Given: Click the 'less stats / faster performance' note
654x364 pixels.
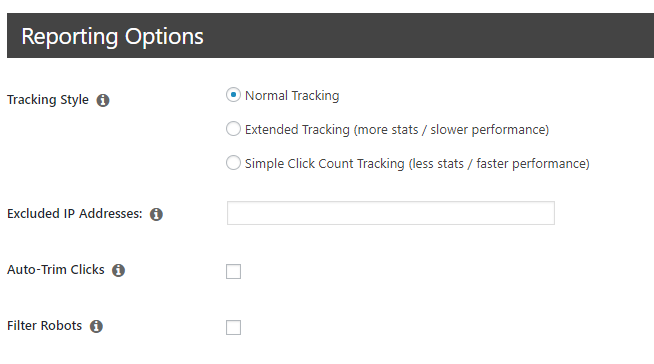Looking at the screenshot, I should (x=499, y=163).
